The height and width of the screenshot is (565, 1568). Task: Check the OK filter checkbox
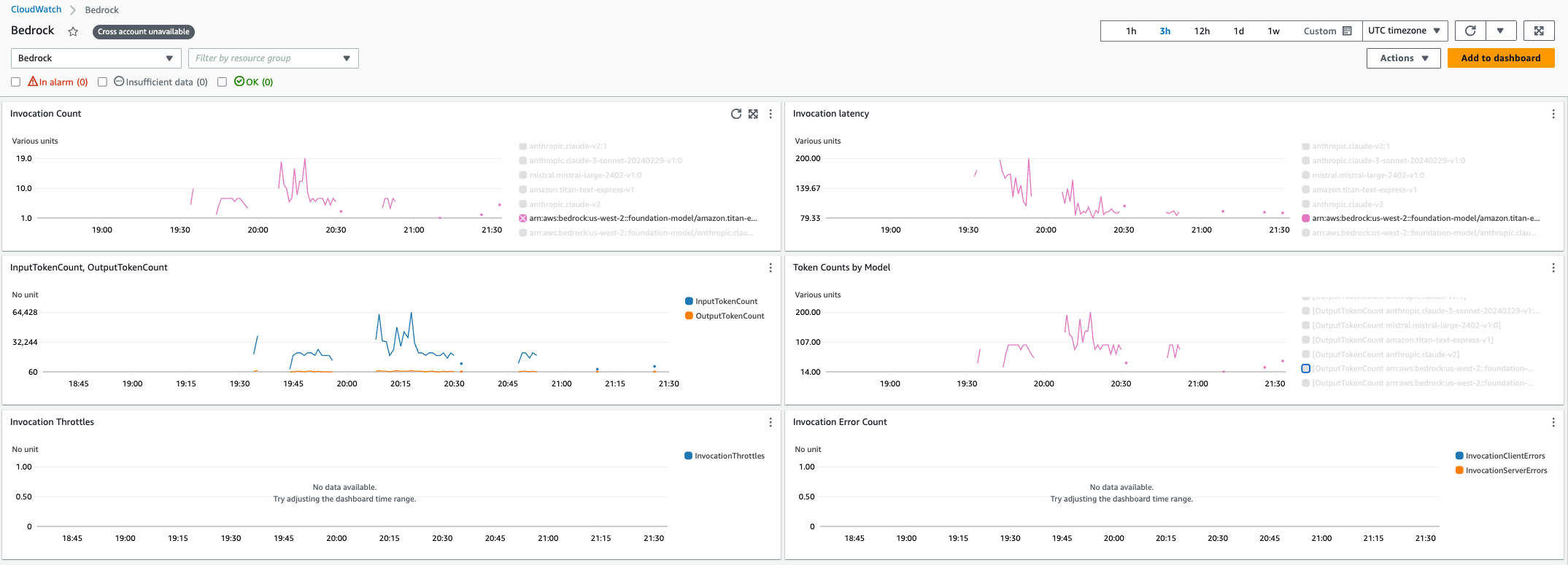[x=222, y=82]
